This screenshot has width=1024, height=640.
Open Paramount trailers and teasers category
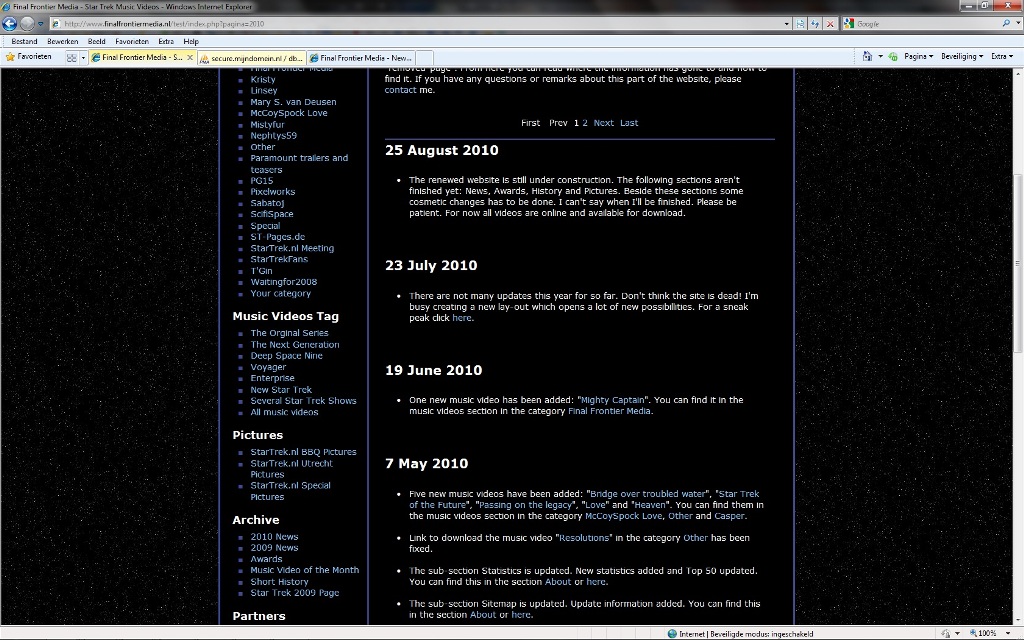(299, 164)
